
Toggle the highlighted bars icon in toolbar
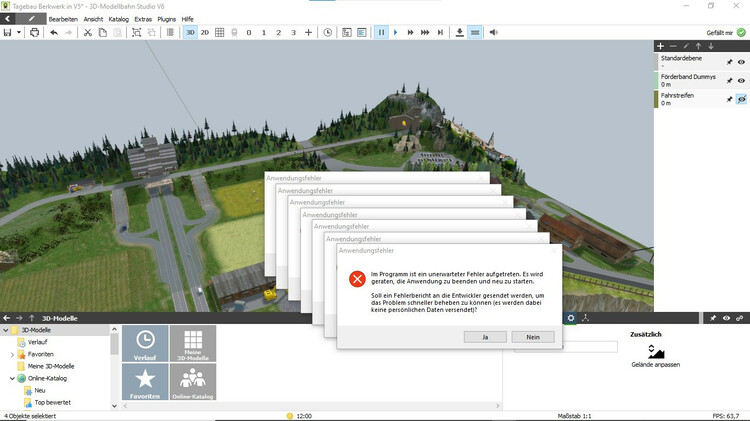coord(475,33)
